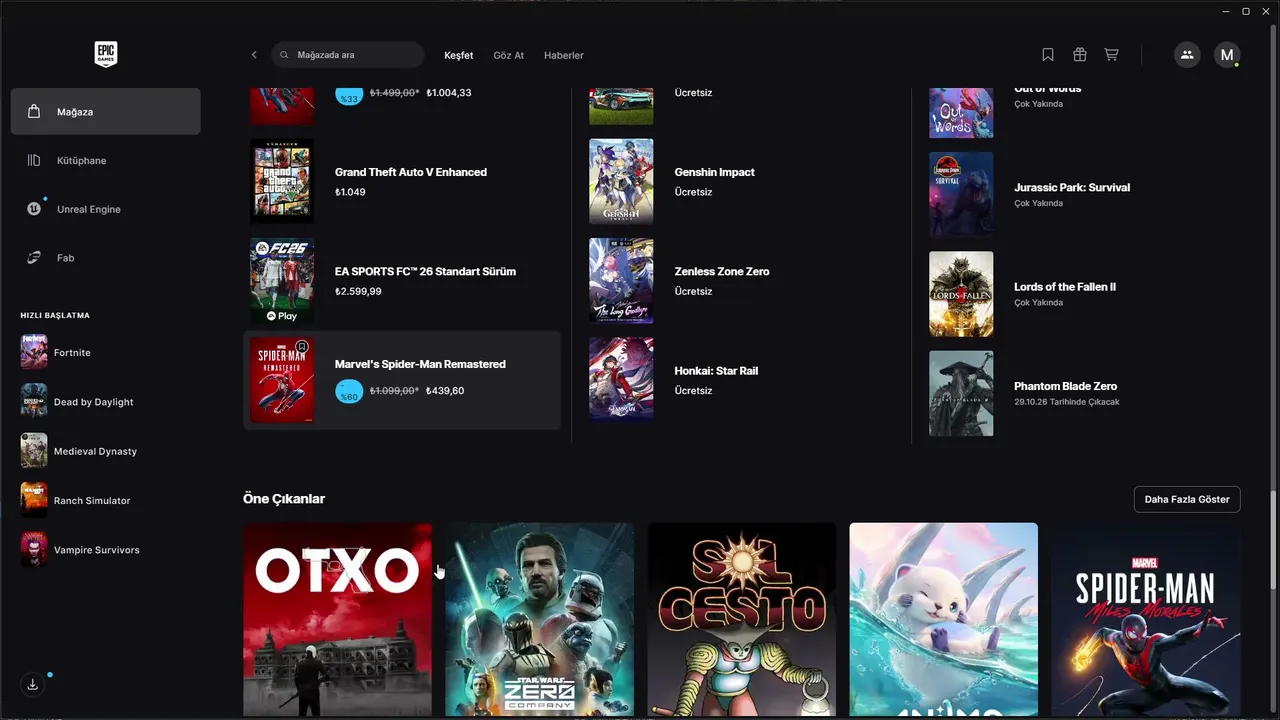The width and height of the screenshot is (1280, 720).
Task: Click the %60 discount badge
Action: (x=349, y=391)
